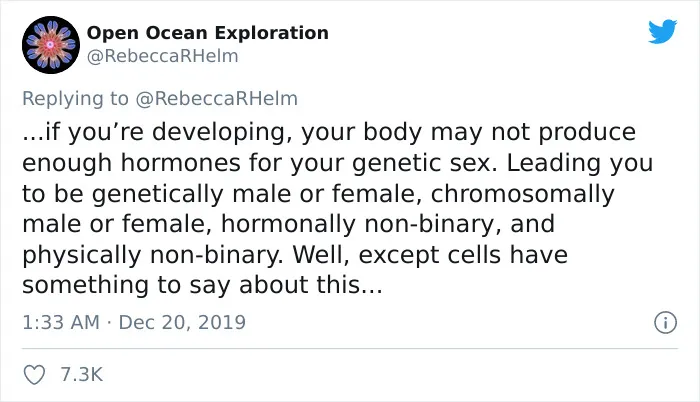
Task: Open the 1:33 AM timestamp link
Action: [x=61, y=322]
